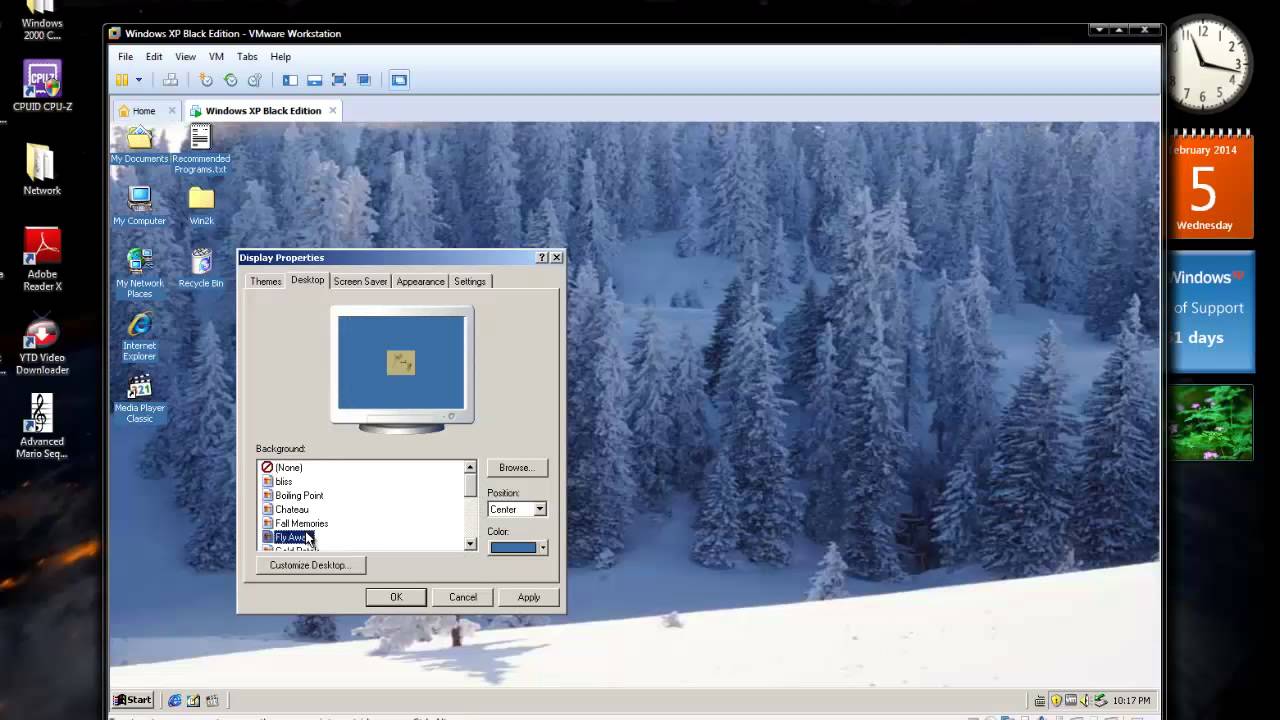Image resolution: width=1280 pixels, height=720 pixels.
Task: Click the Customize Desktop... button
Action: click(311, 565)
